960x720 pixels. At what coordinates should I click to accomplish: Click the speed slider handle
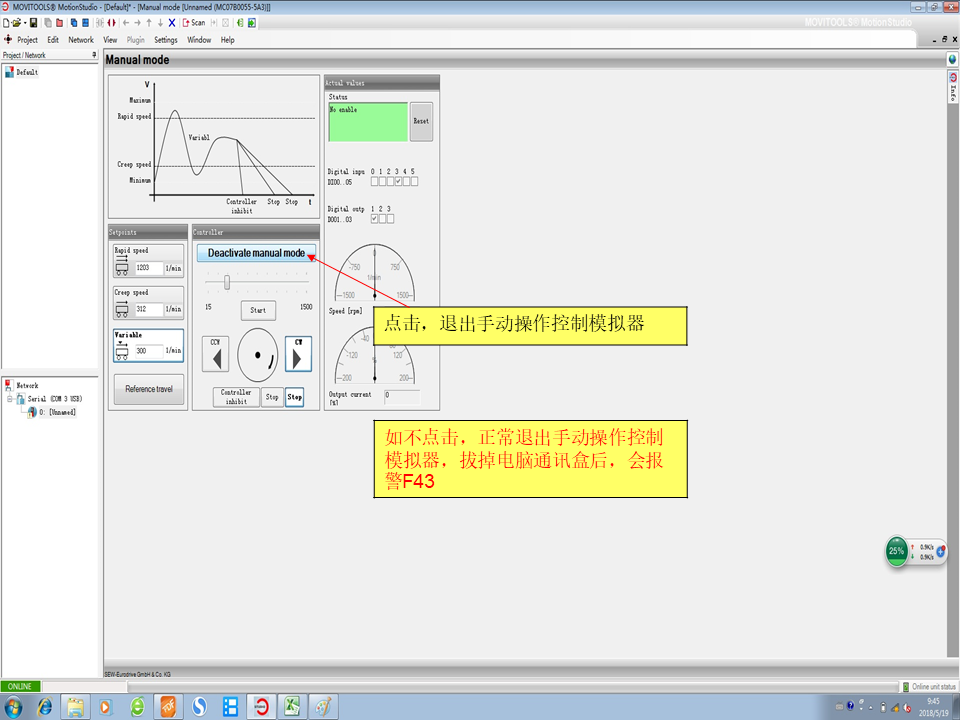[x=227, y=282]
